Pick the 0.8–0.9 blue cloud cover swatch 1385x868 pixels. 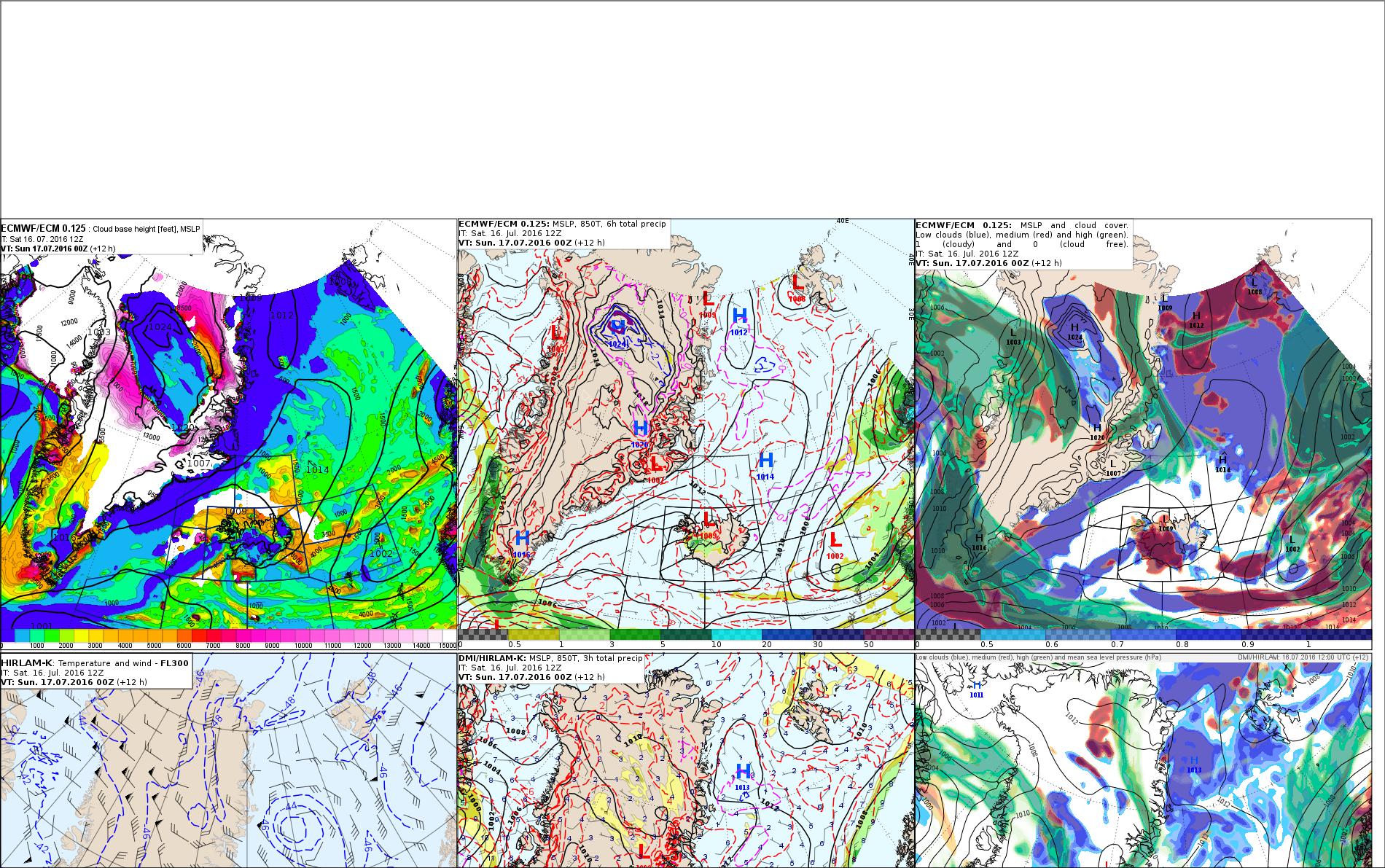point(1209,635)
